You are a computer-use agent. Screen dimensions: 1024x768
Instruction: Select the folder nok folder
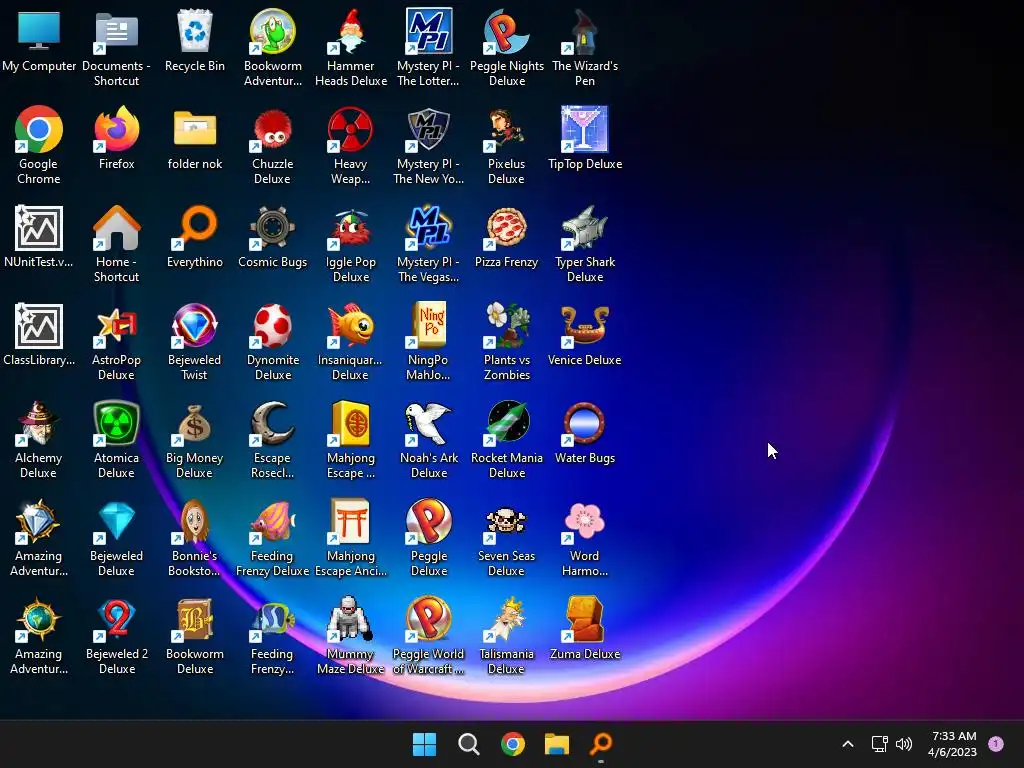[x=195, y=129]
